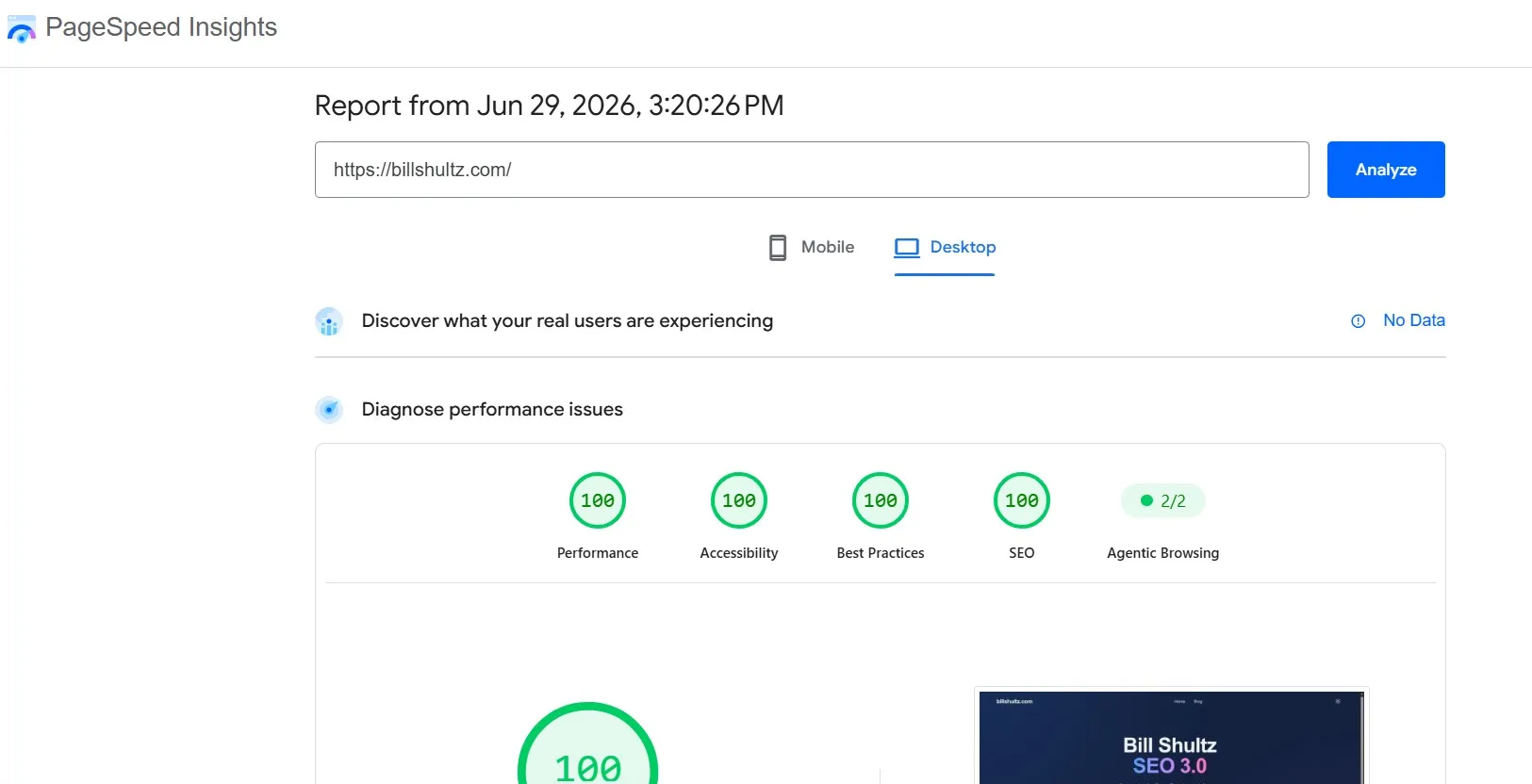1532x784 pixels.
Task: Click the No Data info icon
Action: 1359,321
